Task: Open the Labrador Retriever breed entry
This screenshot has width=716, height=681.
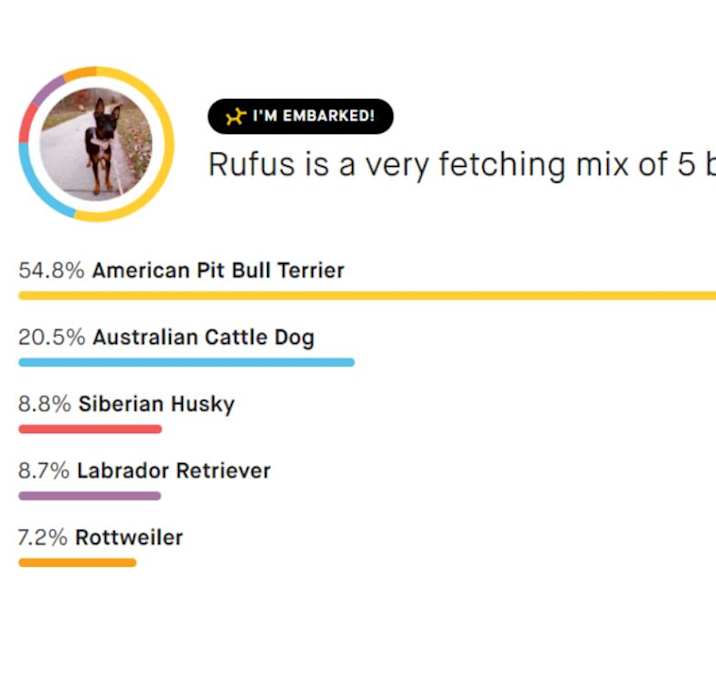Action: pyautogui.click(x=174, y=470)
